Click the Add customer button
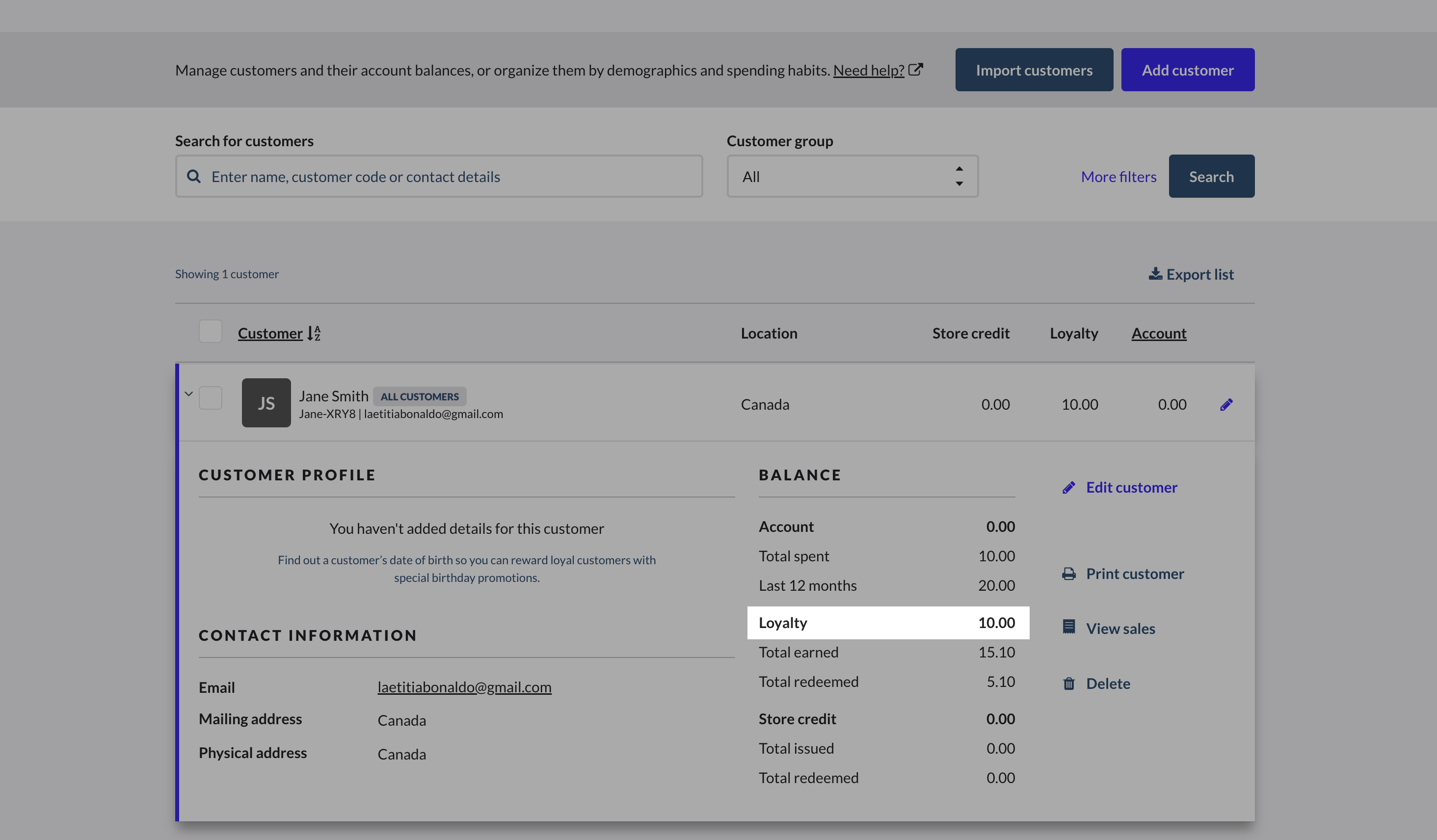This screenshot has height=840, width=1437. 1187,70
